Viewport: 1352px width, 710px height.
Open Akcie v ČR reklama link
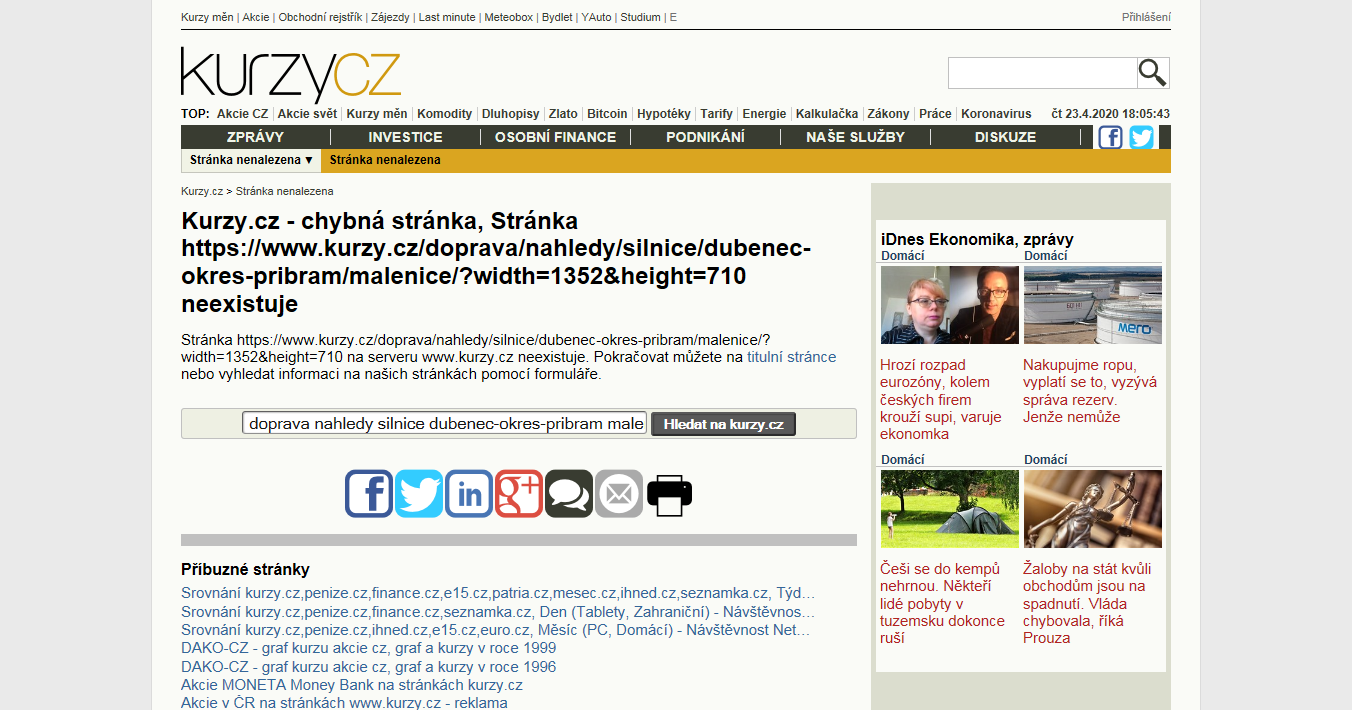344,703
